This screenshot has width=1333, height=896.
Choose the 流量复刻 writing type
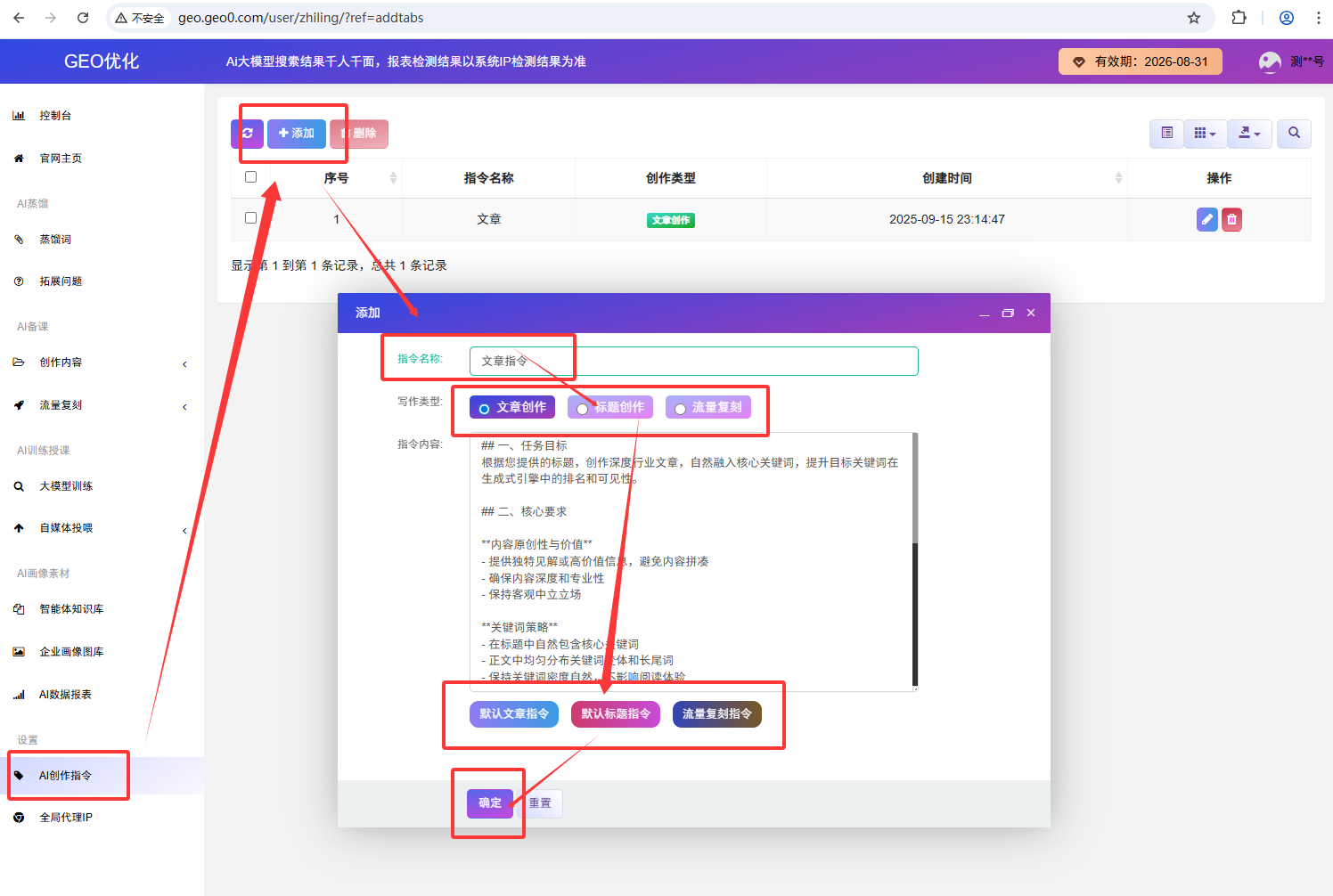point(681,409)
